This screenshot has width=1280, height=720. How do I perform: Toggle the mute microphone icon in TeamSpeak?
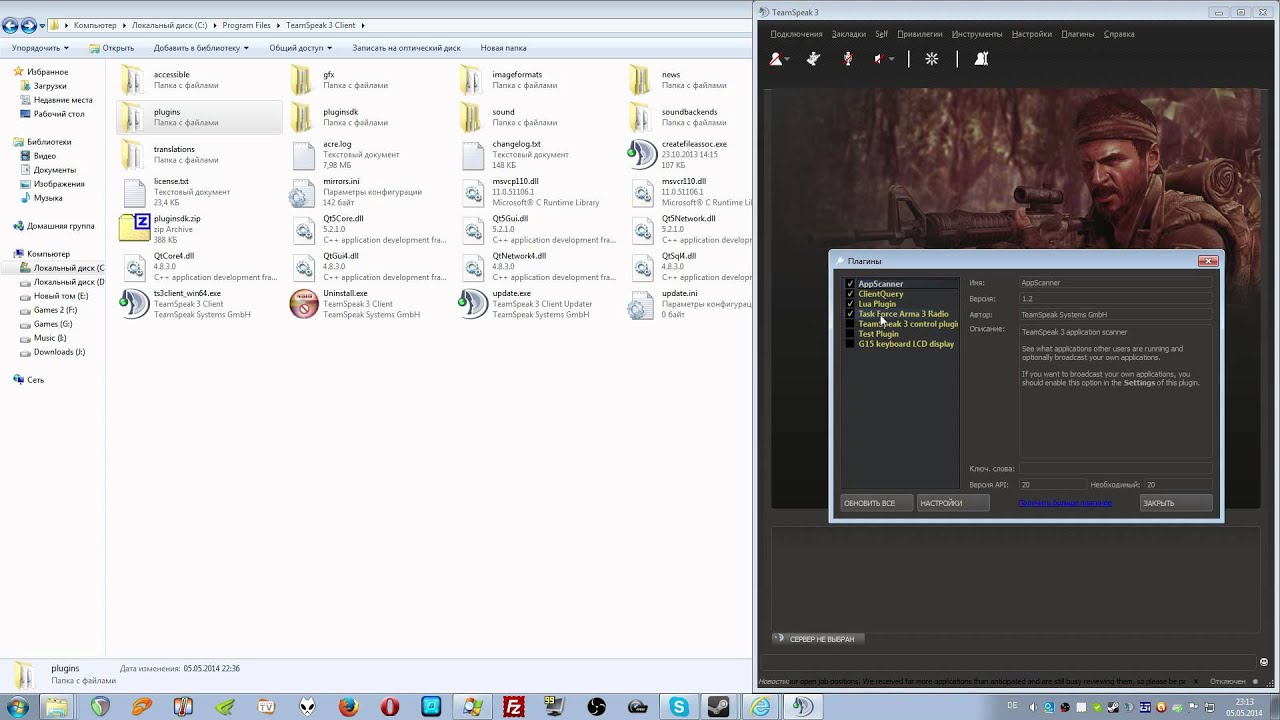point(848,59)
